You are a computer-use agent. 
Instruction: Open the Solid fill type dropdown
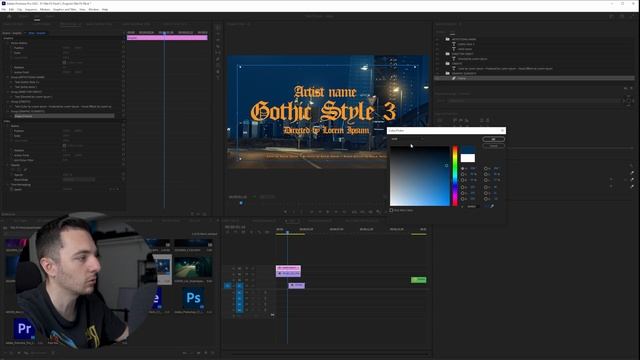[x=407, y=139]
